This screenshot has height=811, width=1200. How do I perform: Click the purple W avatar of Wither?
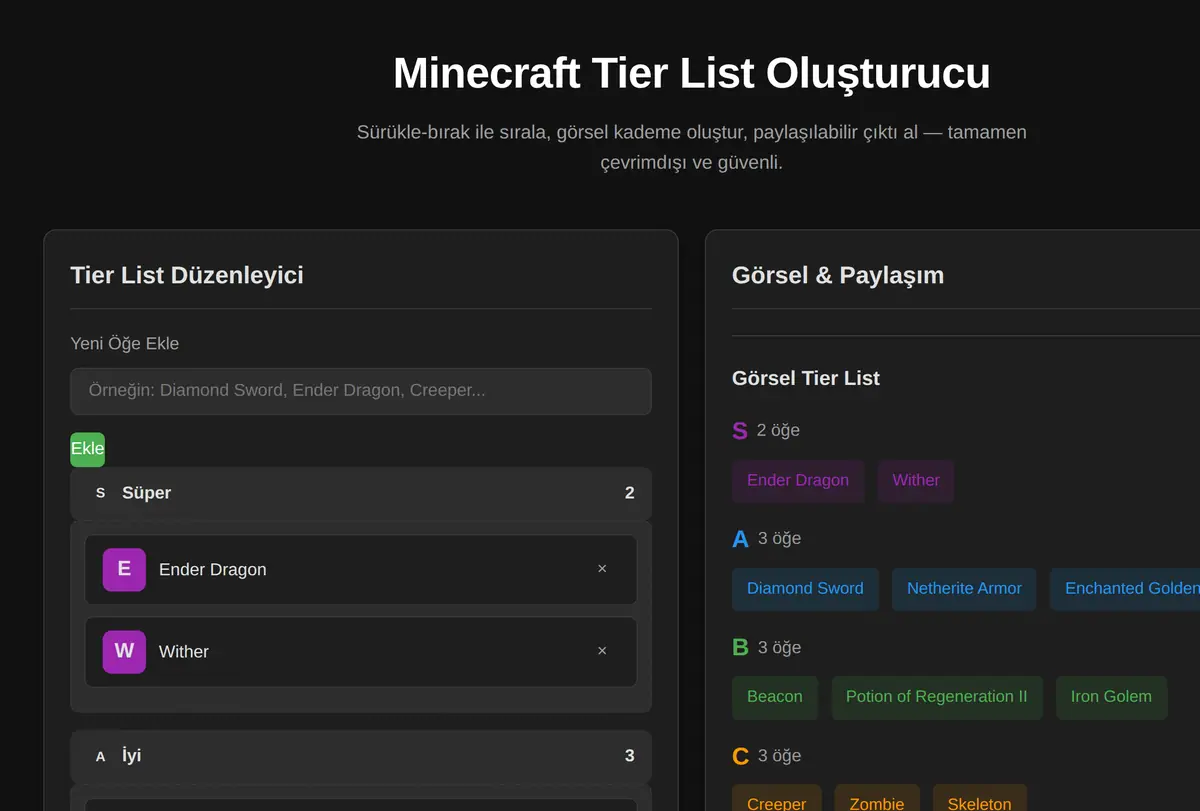tap(124, 651)
